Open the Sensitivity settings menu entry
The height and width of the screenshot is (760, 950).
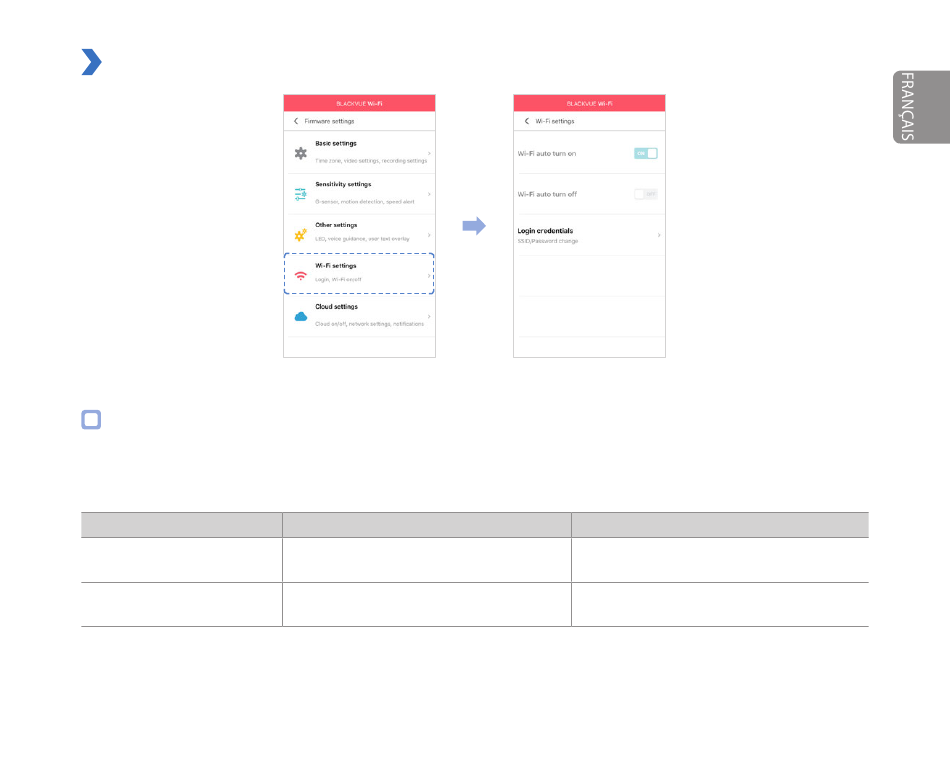(359, 194)
